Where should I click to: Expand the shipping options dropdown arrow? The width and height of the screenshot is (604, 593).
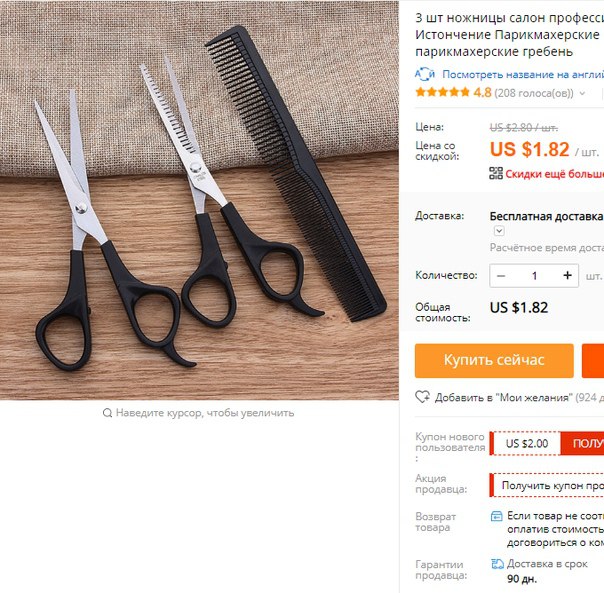pos(499,231)
